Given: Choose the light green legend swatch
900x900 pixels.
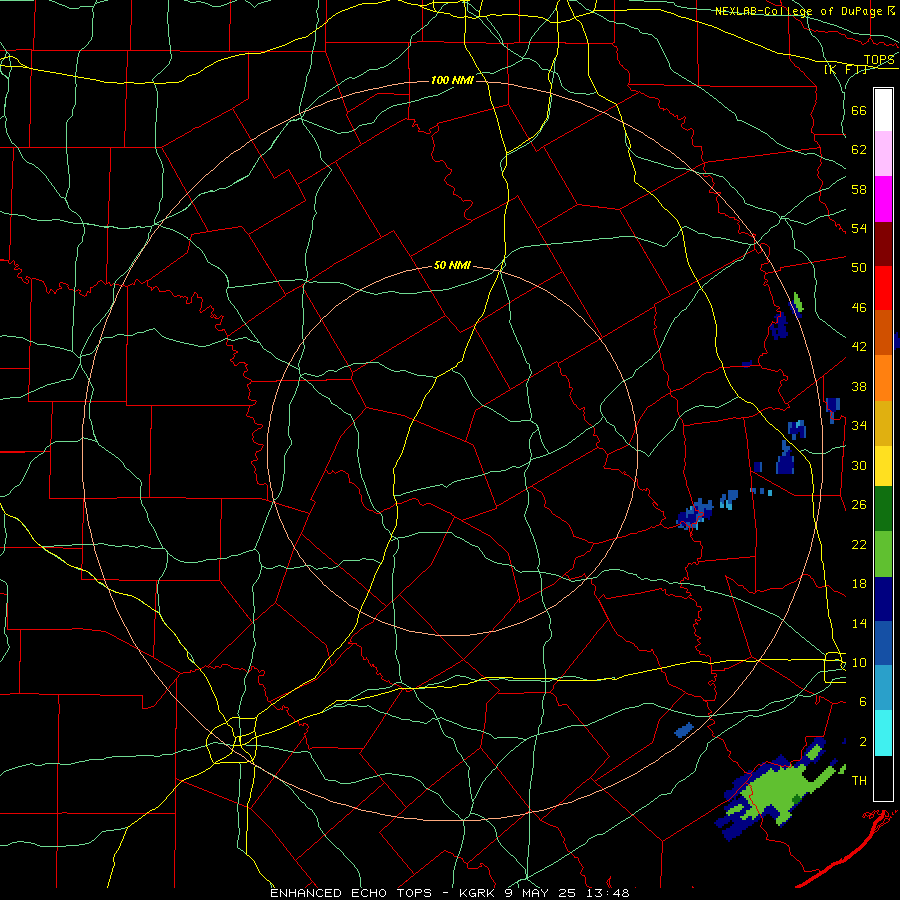Looking at the screenshot, I should 883,554.
